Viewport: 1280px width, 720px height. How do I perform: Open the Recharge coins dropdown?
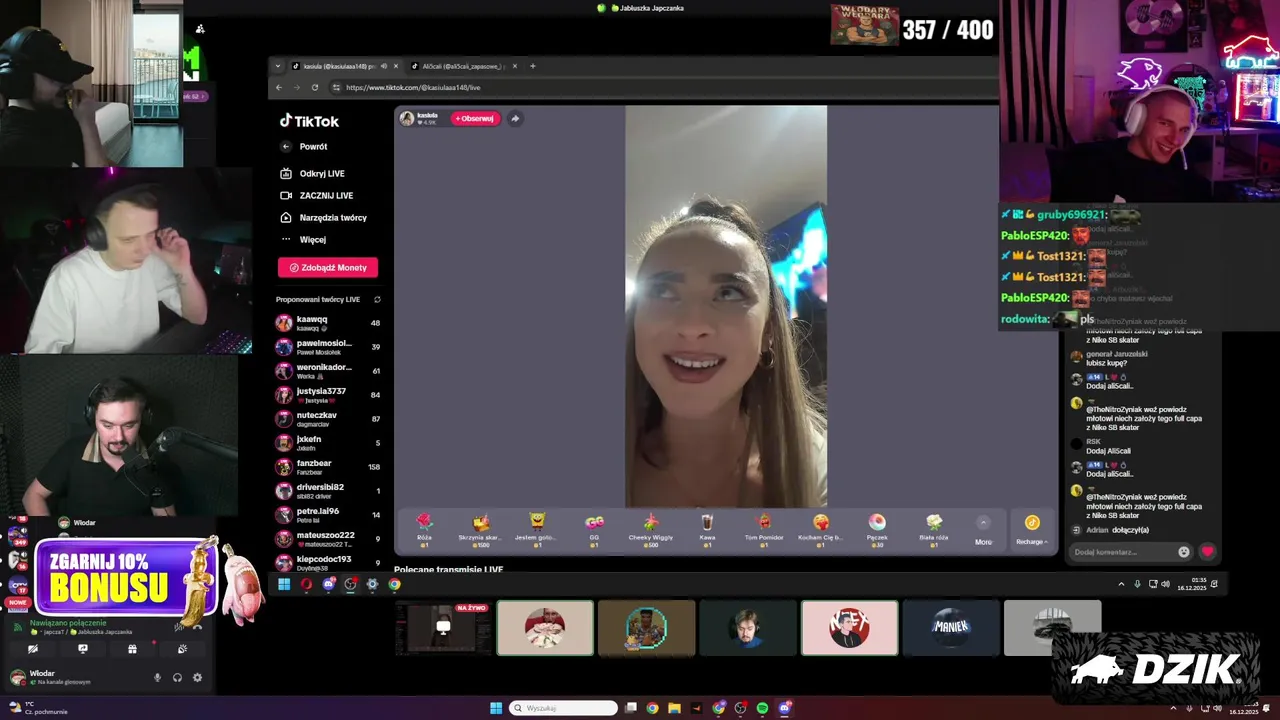click(1032, 530)
